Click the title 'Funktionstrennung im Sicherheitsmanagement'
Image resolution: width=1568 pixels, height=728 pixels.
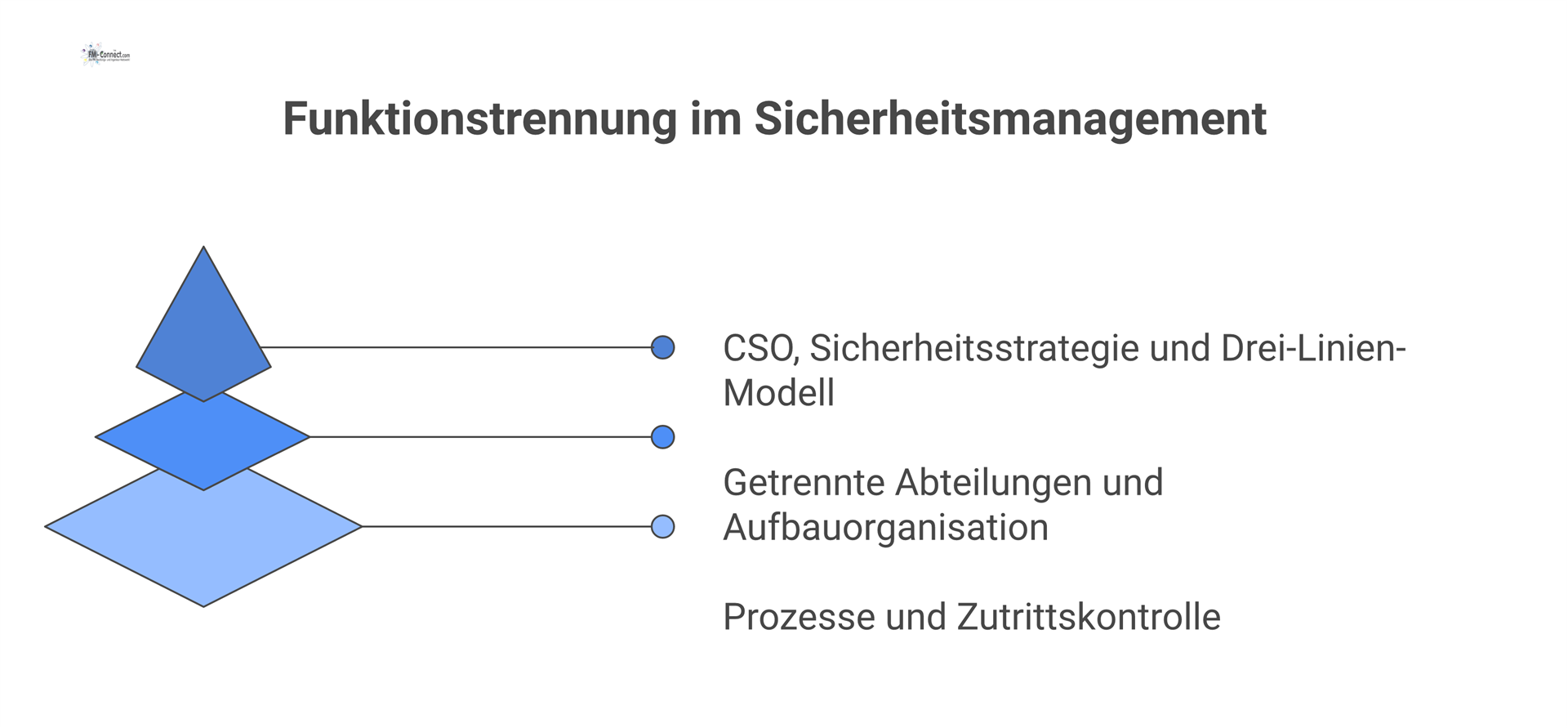pos(774,119)
